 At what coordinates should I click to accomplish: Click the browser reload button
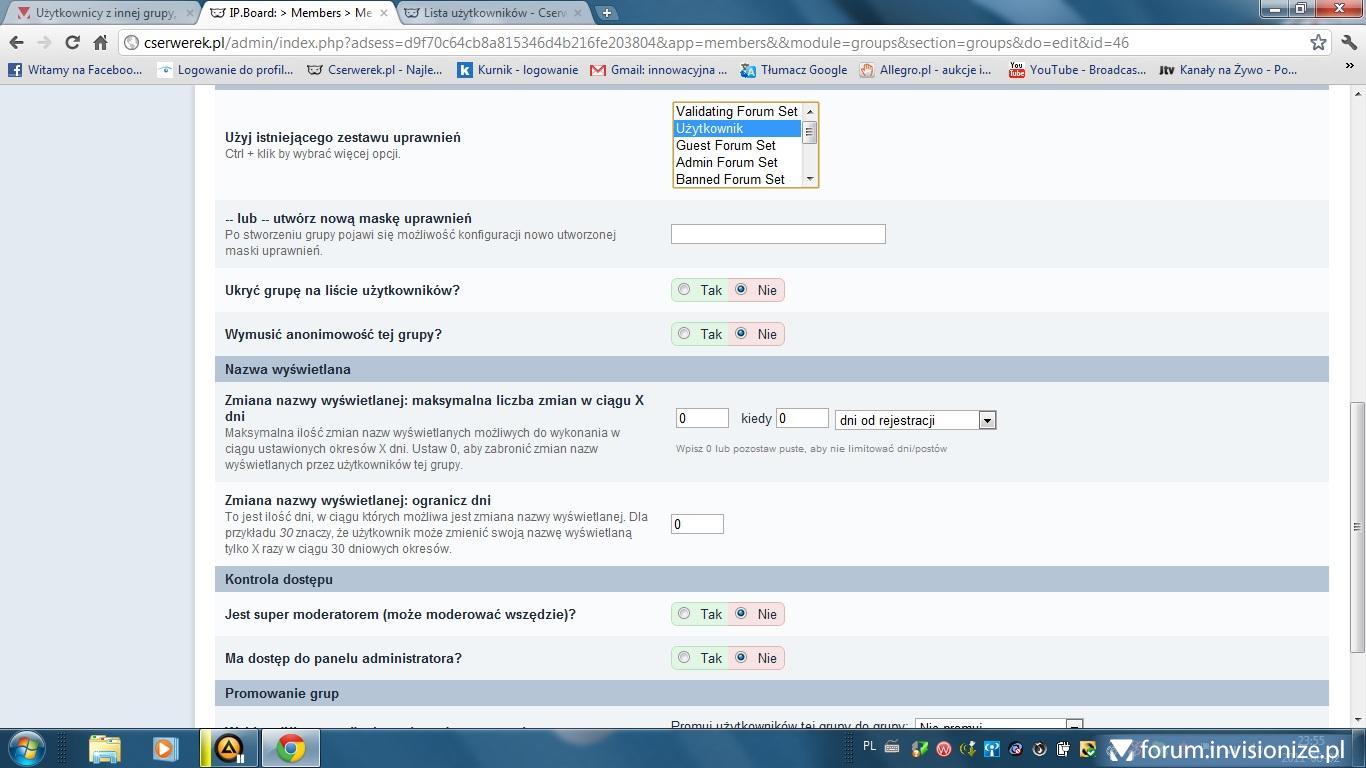[x=72, y=42]
